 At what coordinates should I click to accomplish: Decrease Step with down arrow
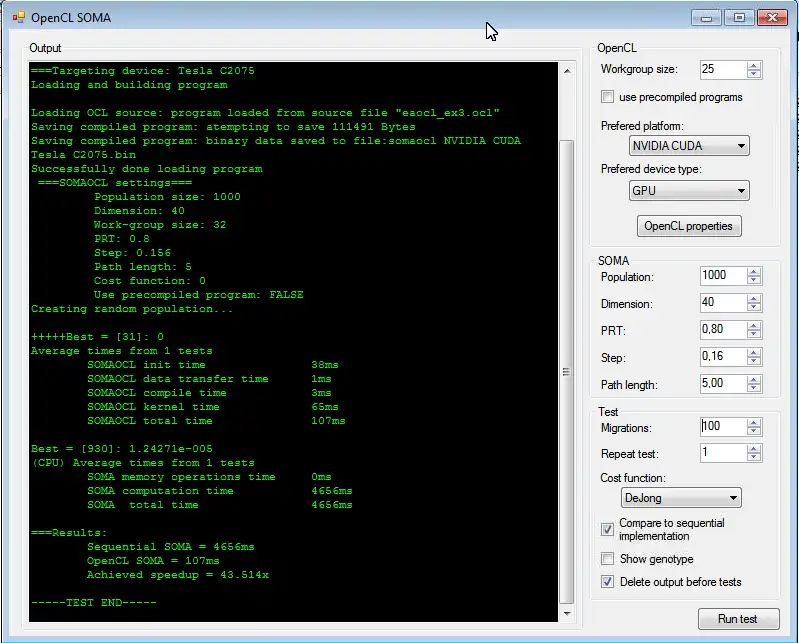pyautogui.click(x=754, y=361)
